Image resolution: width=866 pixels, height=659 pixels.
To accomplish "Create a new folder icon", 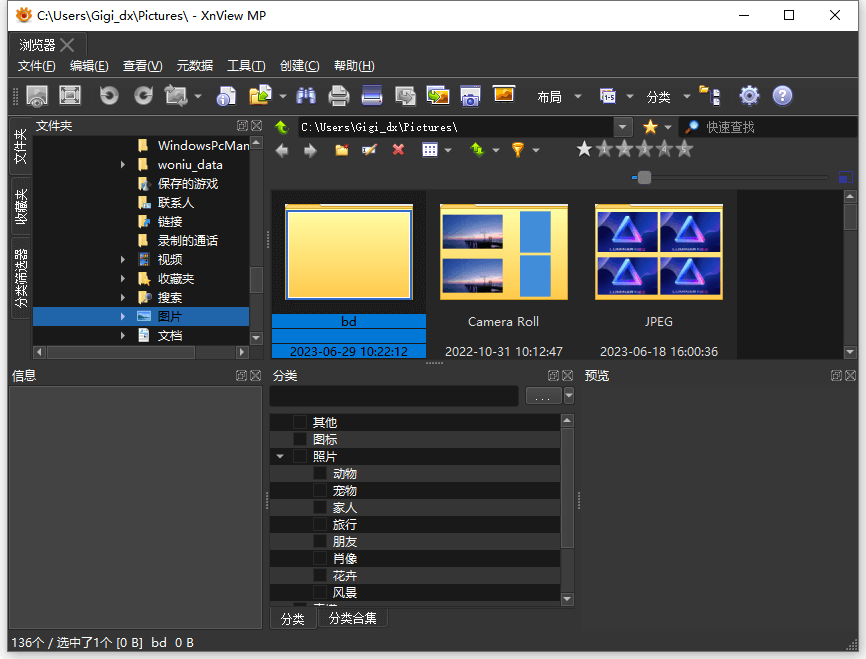I will pos(342,150).
